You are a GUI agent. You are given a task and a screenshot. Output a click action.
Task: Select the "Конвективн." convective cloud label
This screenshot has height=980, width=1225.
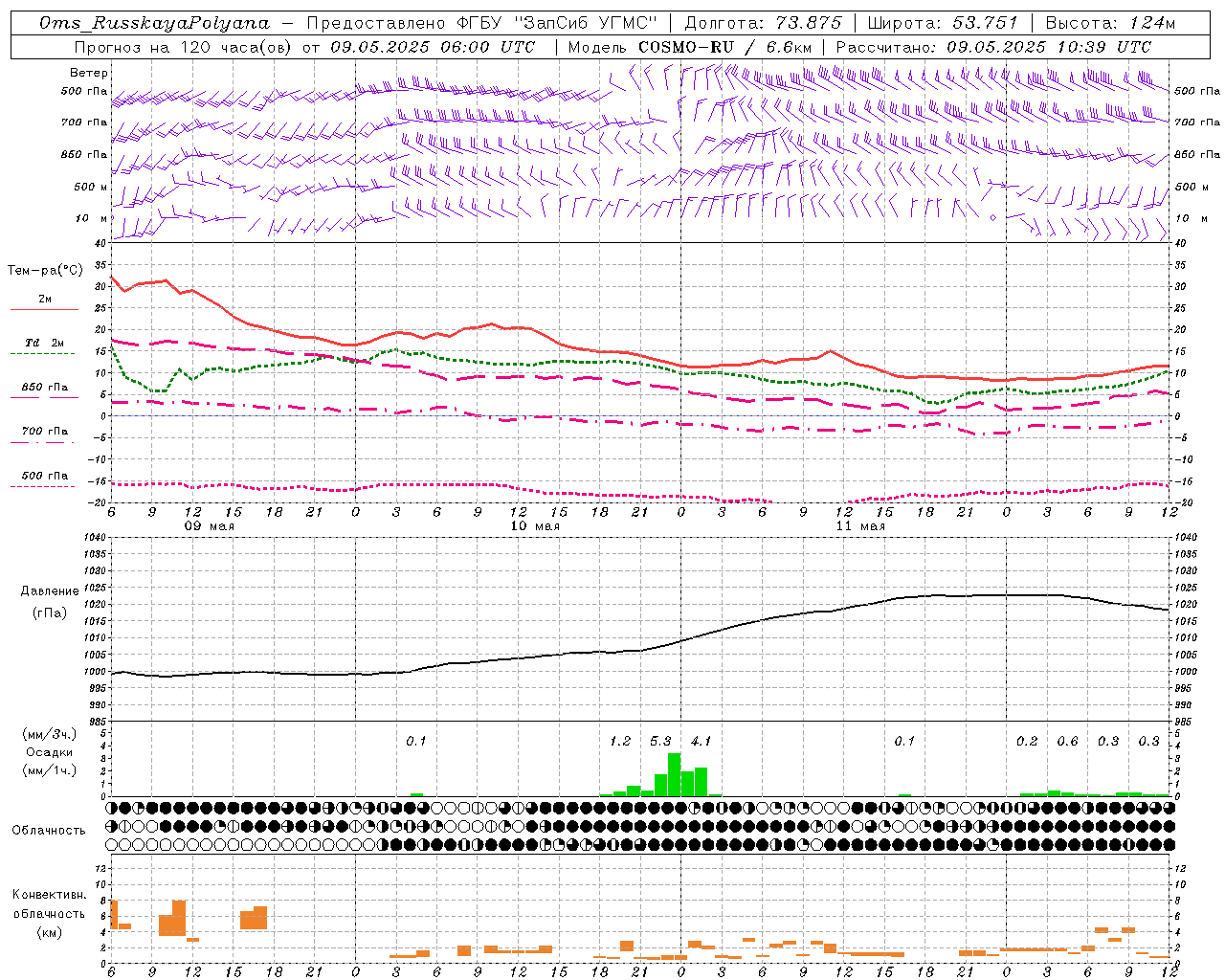50,895
